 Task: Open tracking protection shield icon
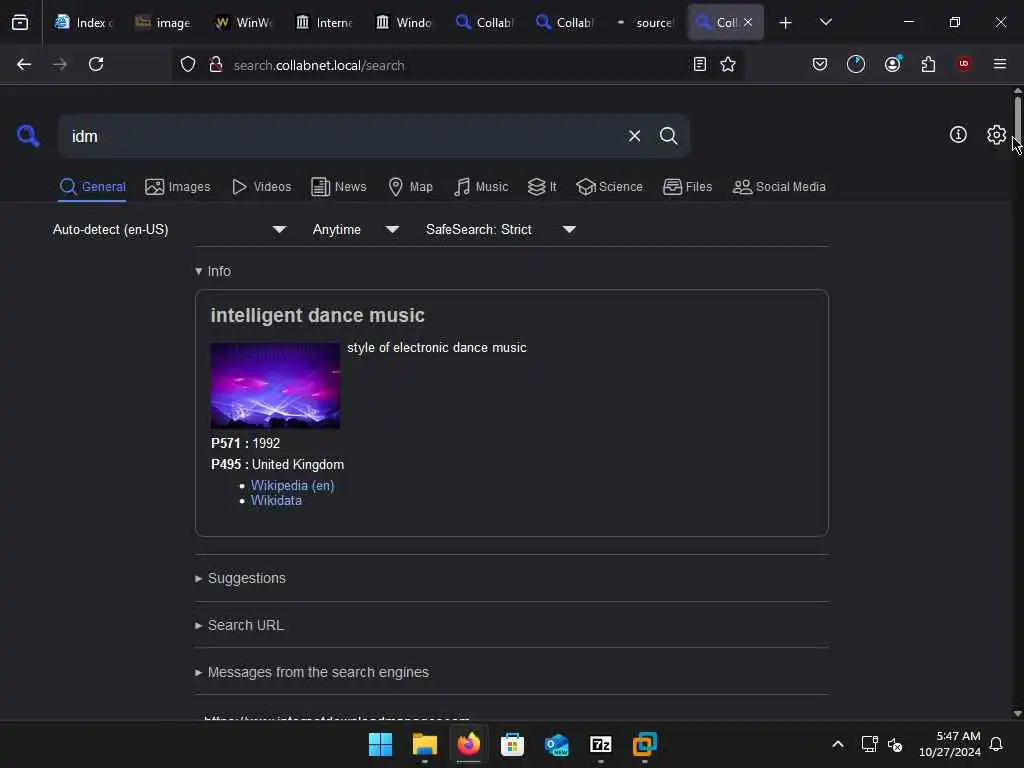coord(188,65)
